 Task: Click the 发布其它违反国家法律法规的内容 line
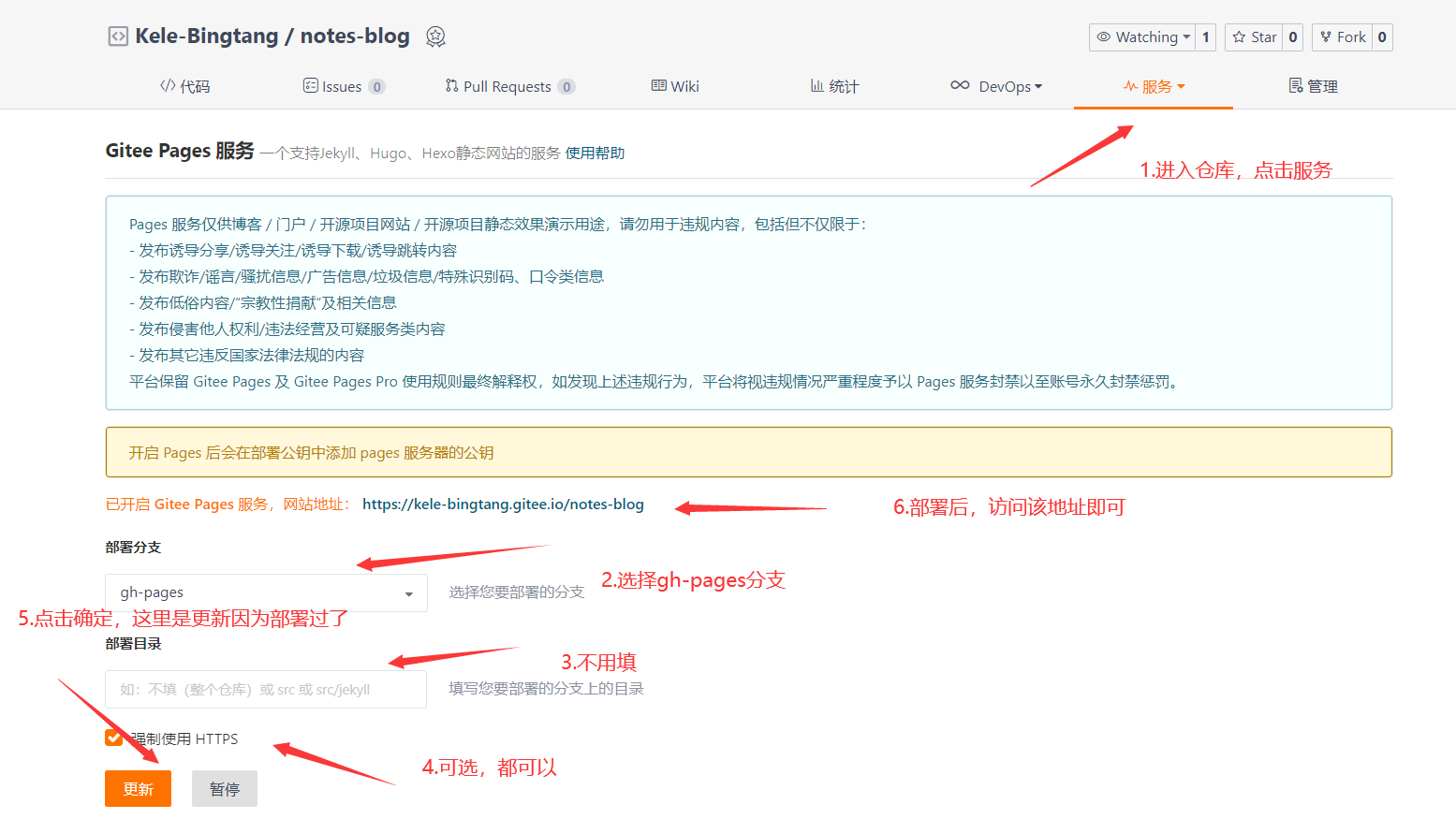point(247,356)
